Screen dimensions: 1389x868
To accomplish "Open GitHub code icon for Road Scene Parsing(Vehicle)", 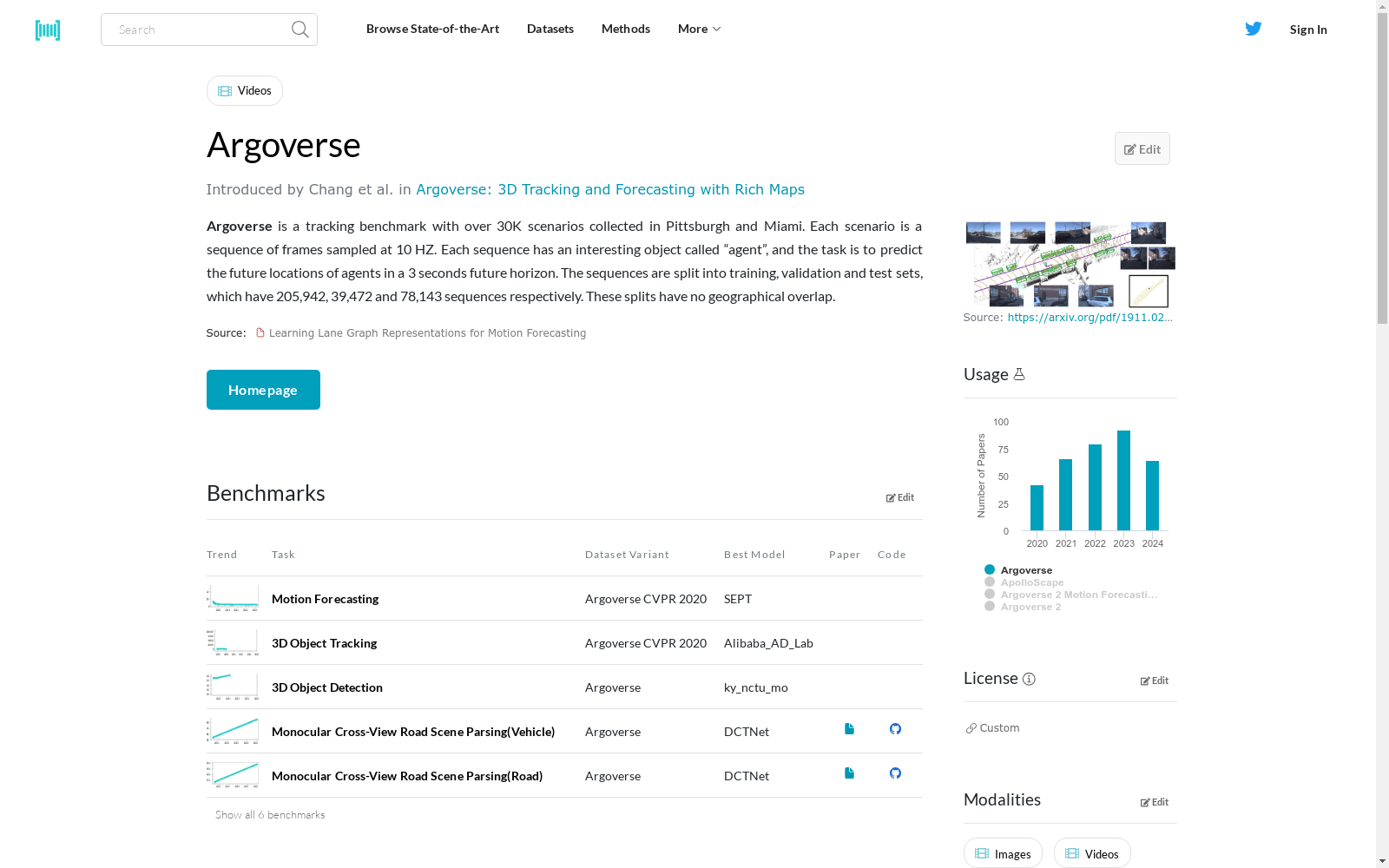I will (895, 729).
